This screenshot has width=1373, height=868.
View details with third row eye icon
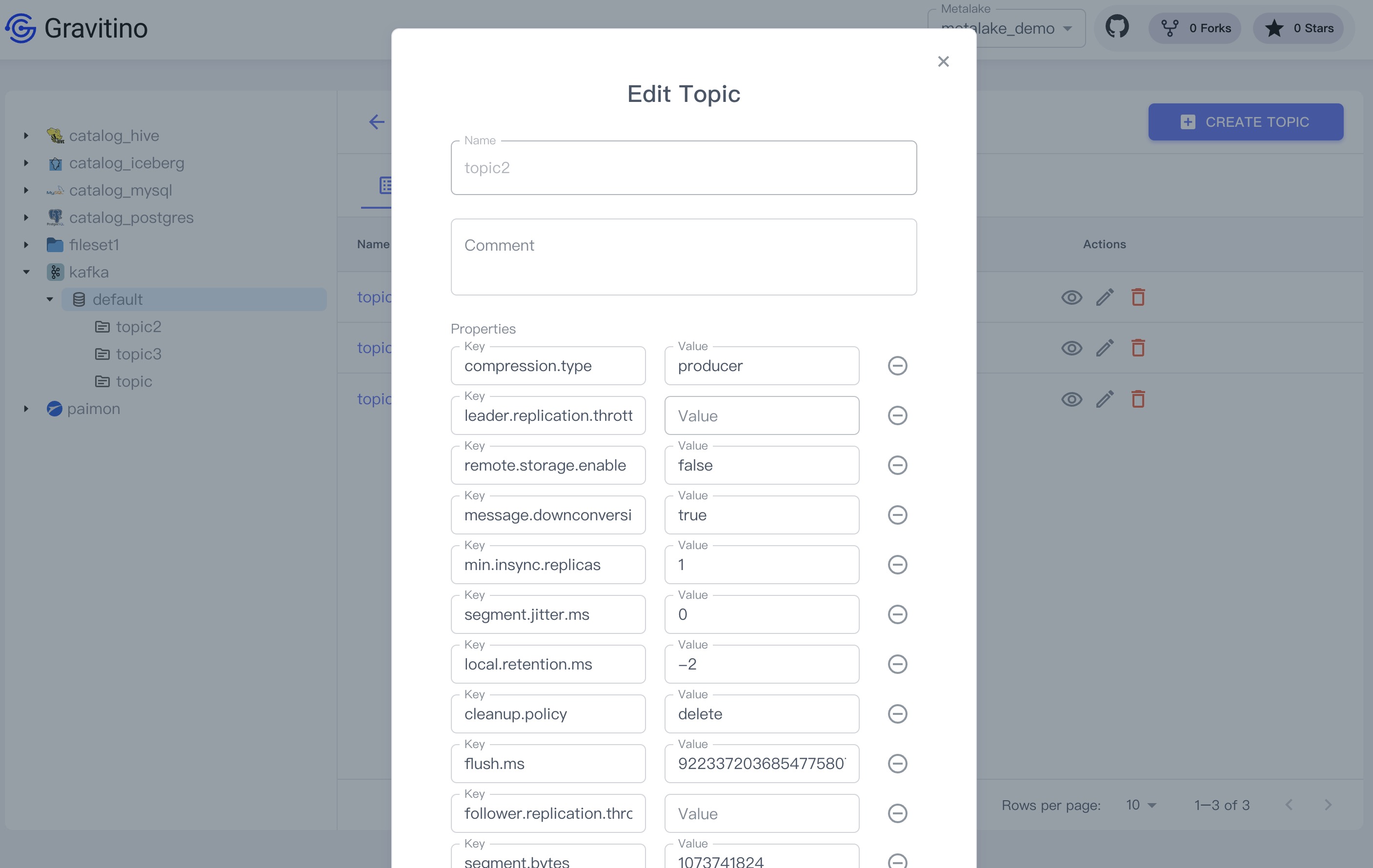[x=1071, y=399]
